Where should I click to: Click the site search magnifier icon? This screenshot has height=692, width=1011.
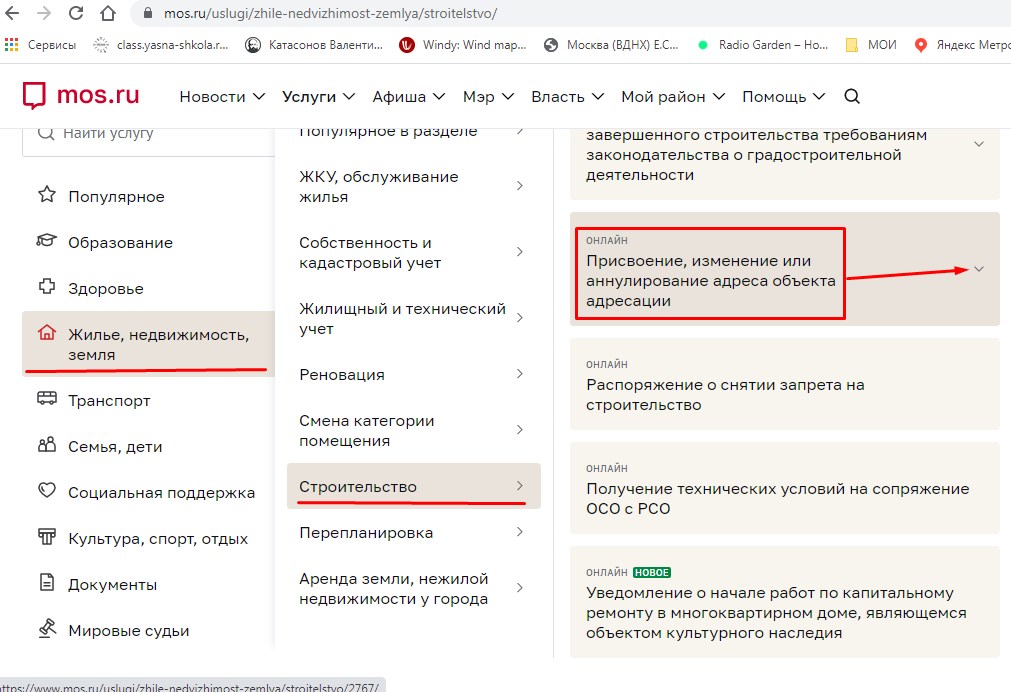click(852, 96)
